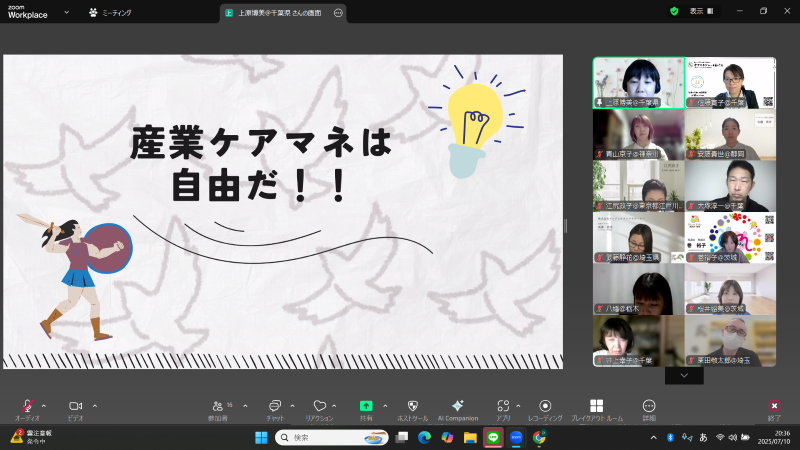Image resolution: width=800 pixels, height=450 pixels.
Task: Open the shared screen tab options menu
Action: [x=338, y=13]
